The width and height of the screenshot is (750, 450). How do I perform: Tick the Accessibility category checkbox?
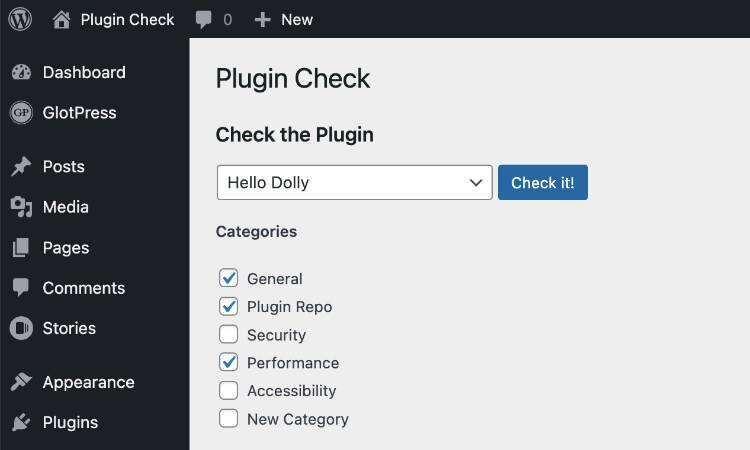pyautogui.click(x=228, y=390)
